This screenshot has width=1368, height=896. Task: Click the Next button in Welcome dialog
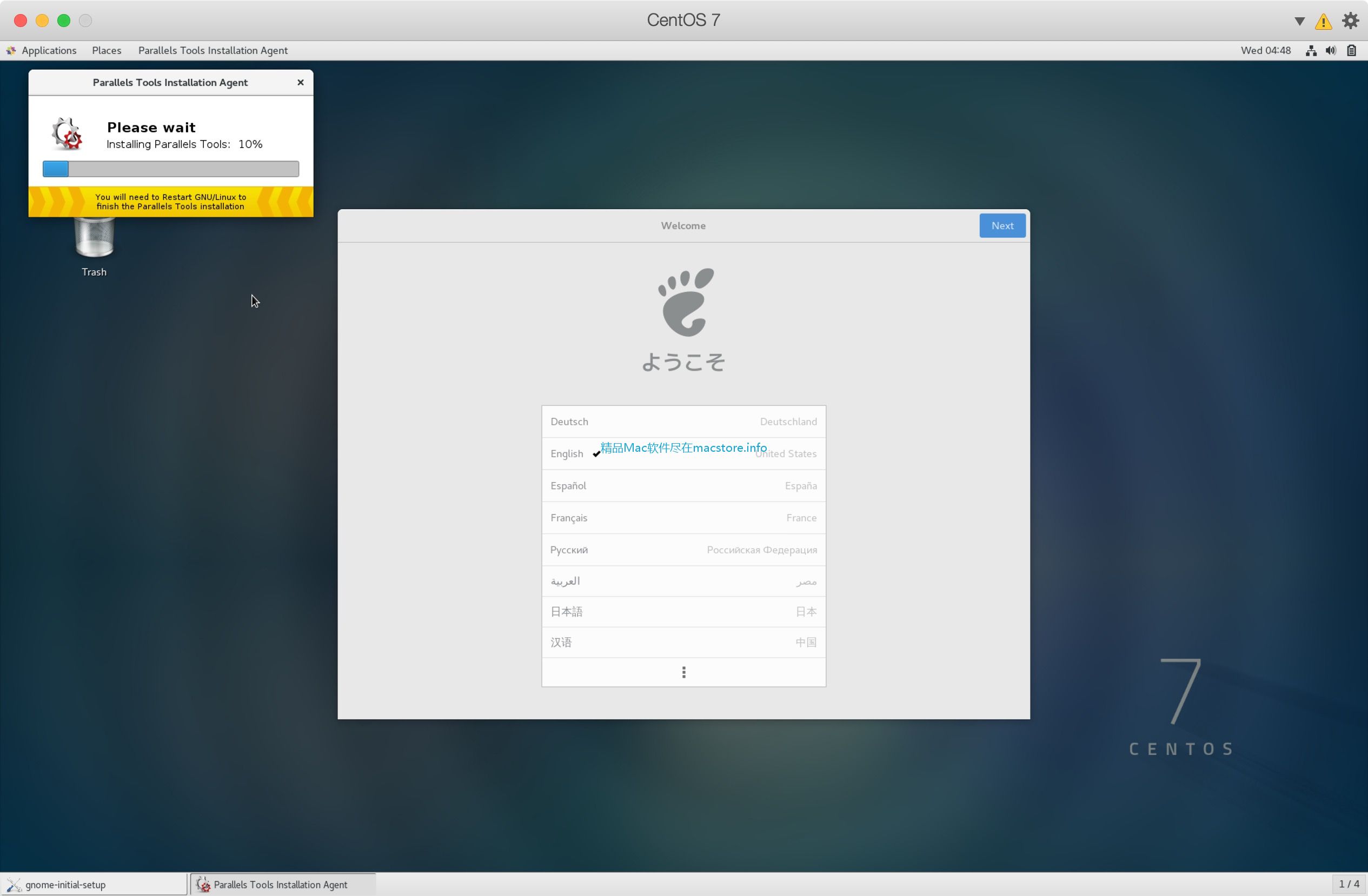coord(1002,226)
